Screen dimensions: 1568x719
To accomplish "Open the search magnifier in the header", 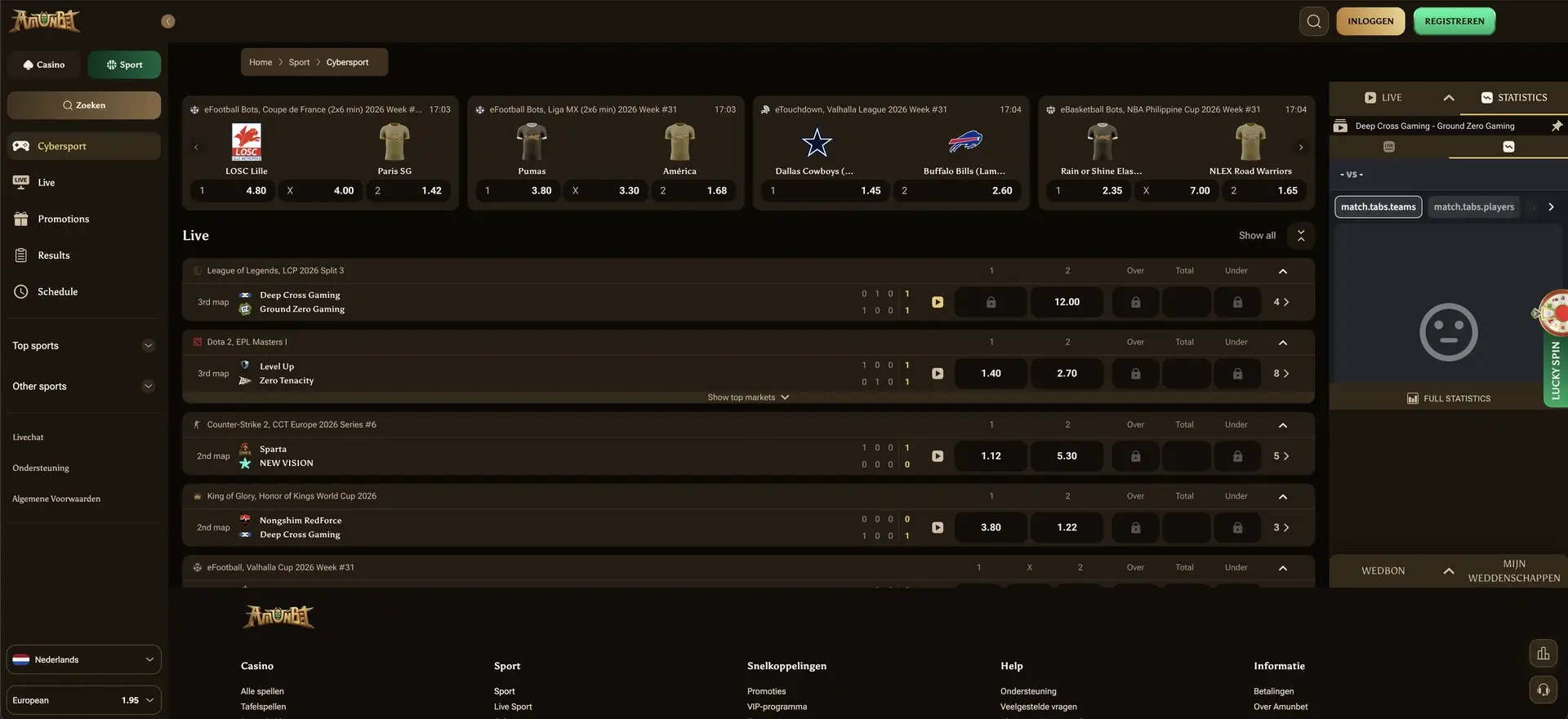I will click(1313, 21).
